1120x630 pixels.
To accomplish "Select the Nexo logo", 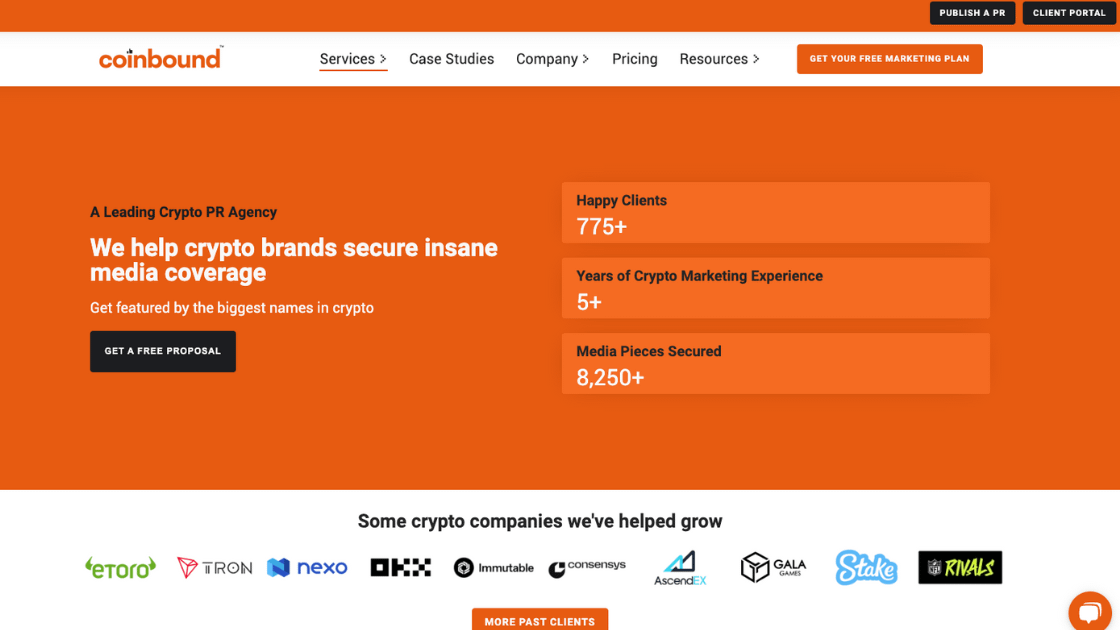I will pos(307,567).
